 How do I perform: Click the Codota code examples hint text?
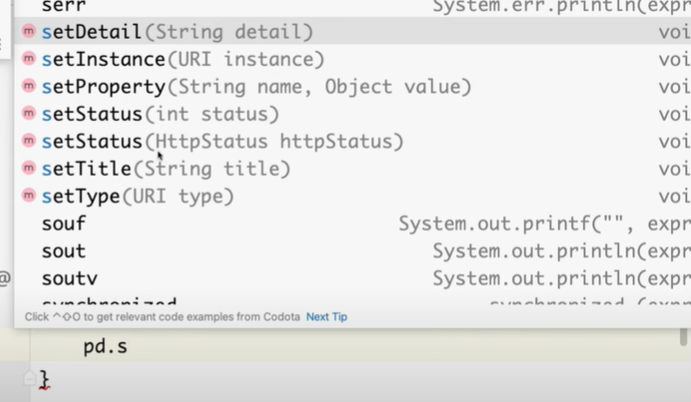click(x=162, y=316)
